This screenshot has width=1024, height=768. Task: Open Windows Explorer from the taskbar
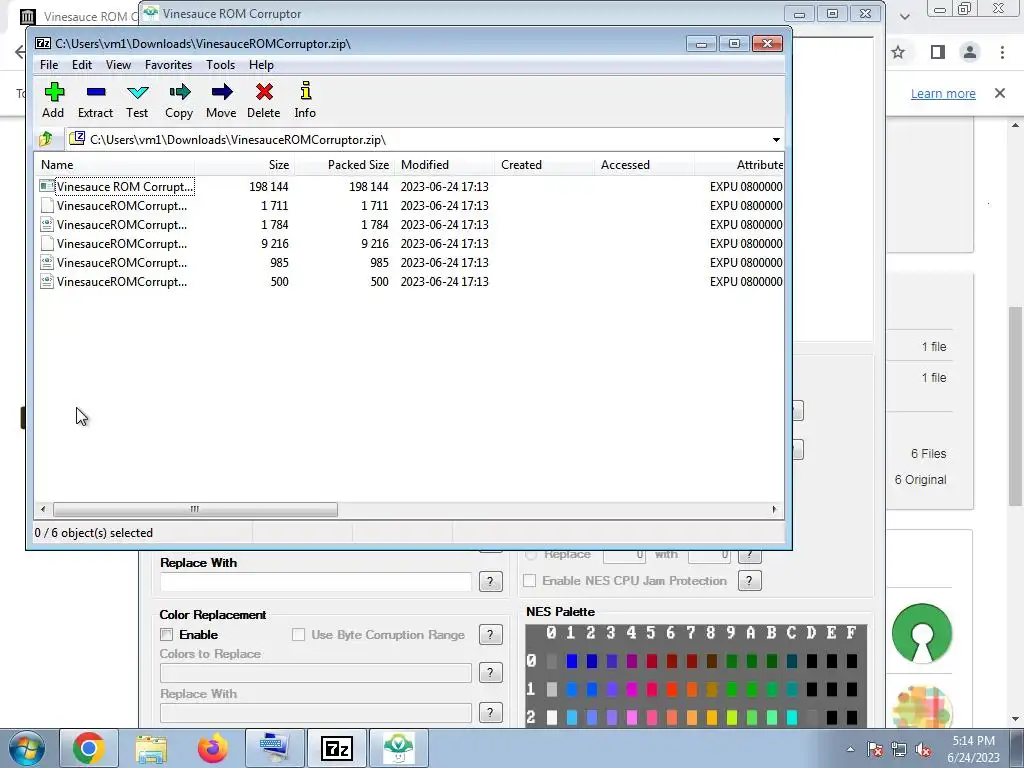pyautogui.click(x=151, y=748)
